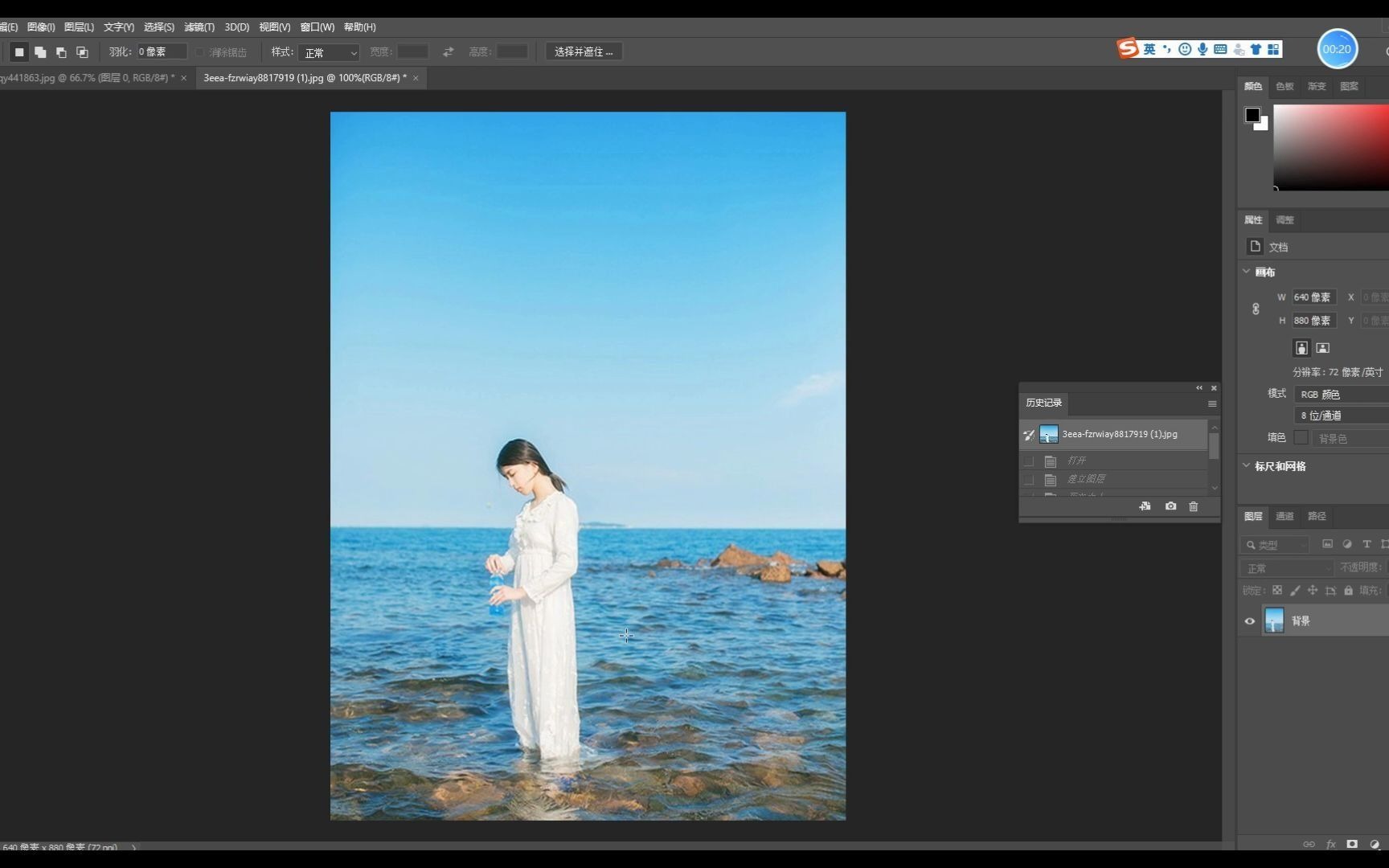Create new document from current history state
1389x868 pixels.
1145,506
